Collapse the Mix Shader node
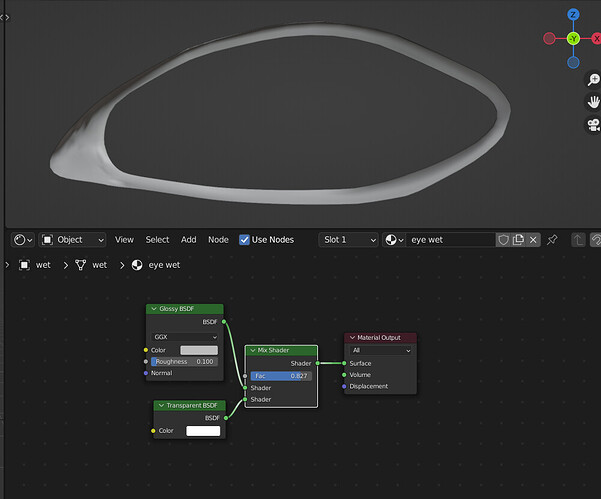This screenshot has width=601, height=499. 253,350
